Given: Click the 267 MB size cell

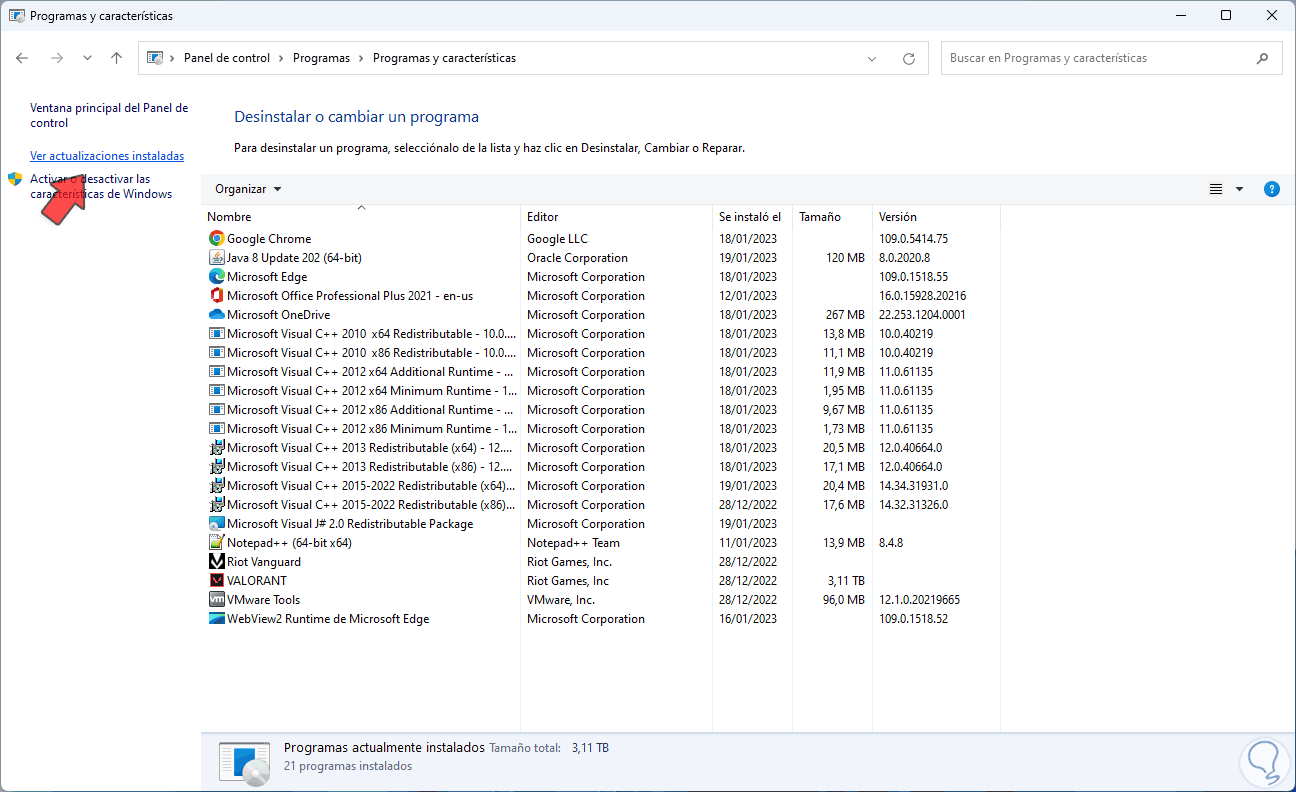Looking at the screenshot, I should pos(843,315).
